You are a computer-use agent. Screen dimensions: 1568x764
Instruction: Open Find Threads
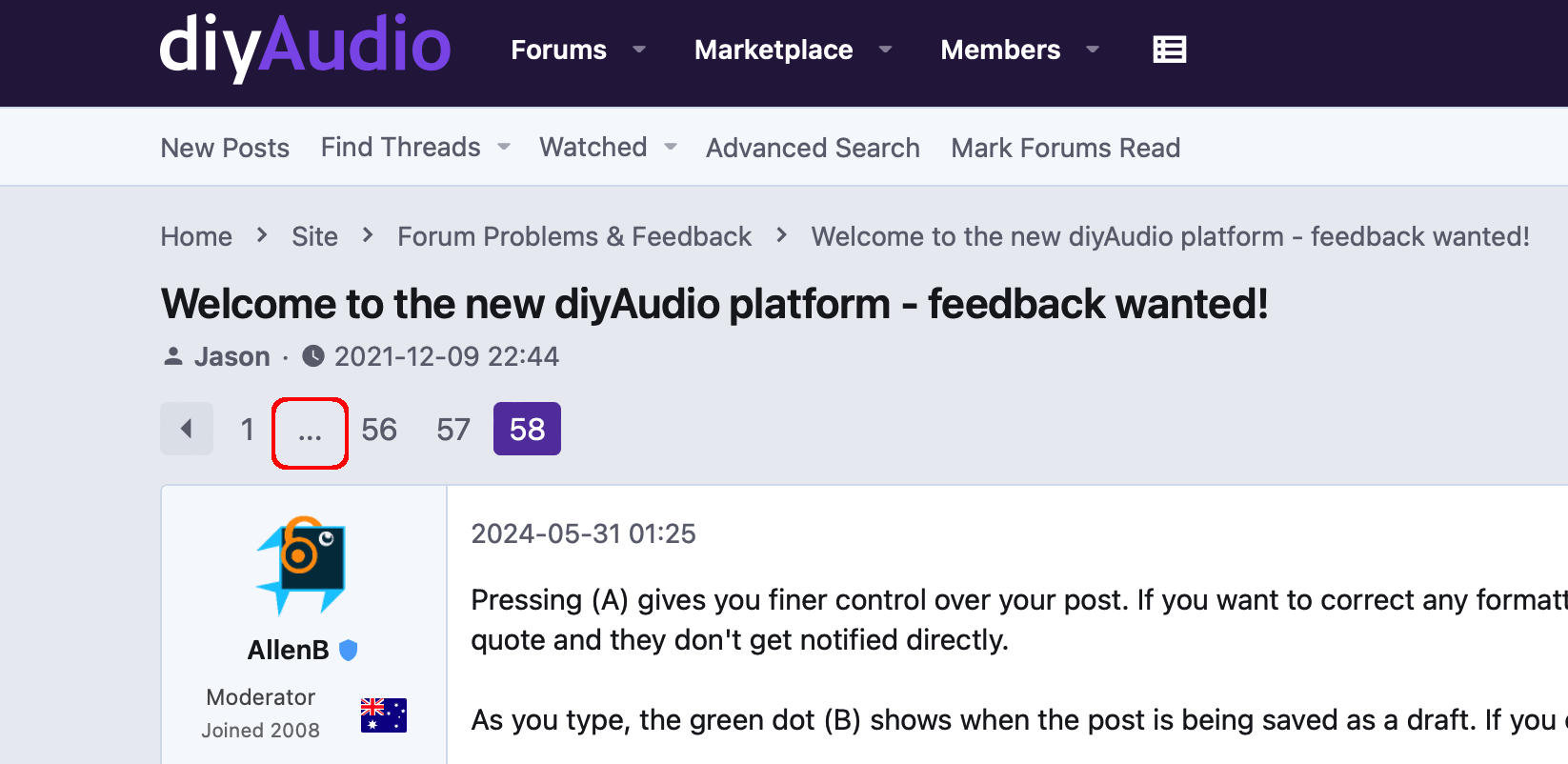click(400, 148)
